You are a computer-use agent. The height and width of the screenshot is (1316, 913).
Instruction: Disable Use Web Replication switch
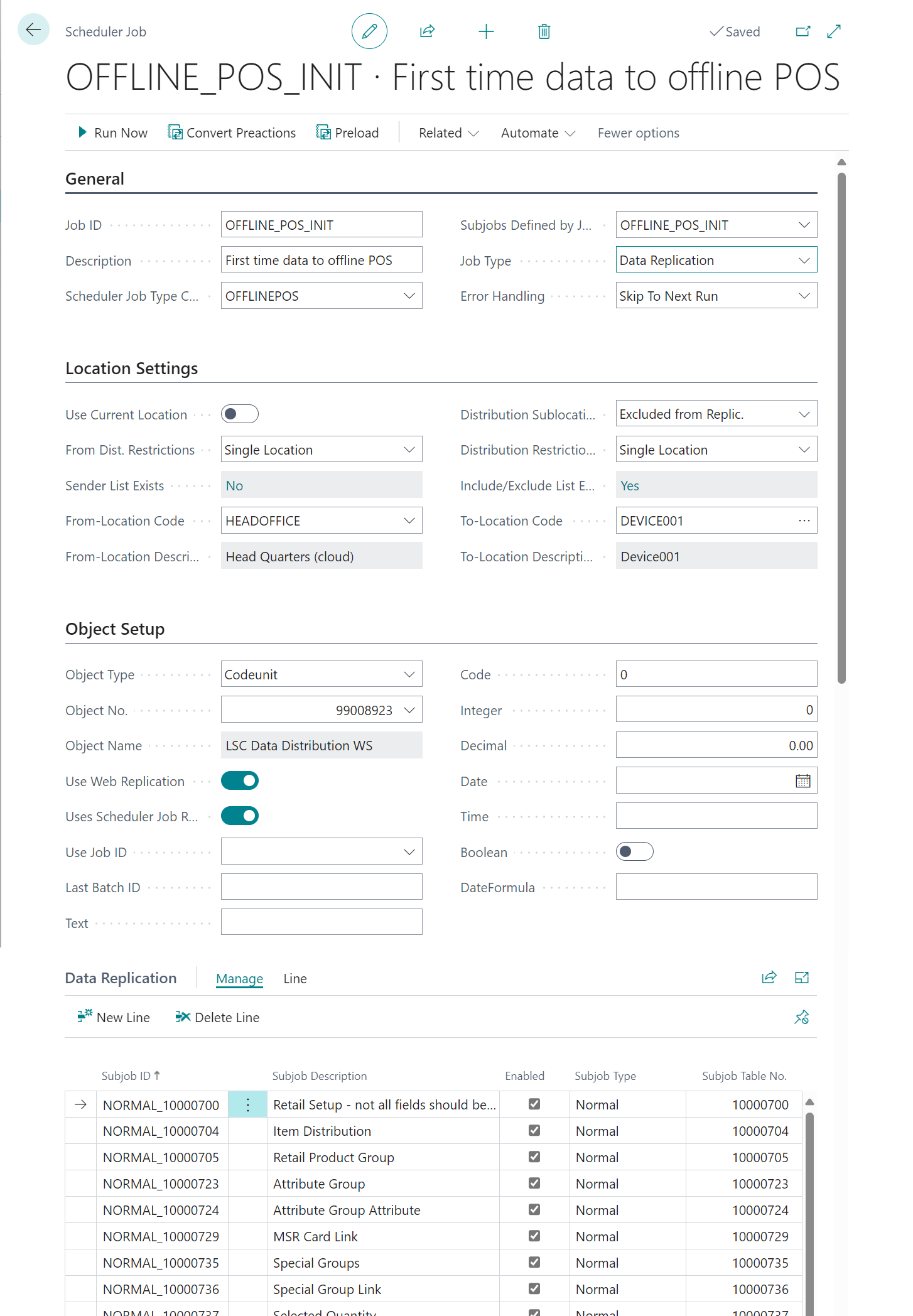click(240, 780)
